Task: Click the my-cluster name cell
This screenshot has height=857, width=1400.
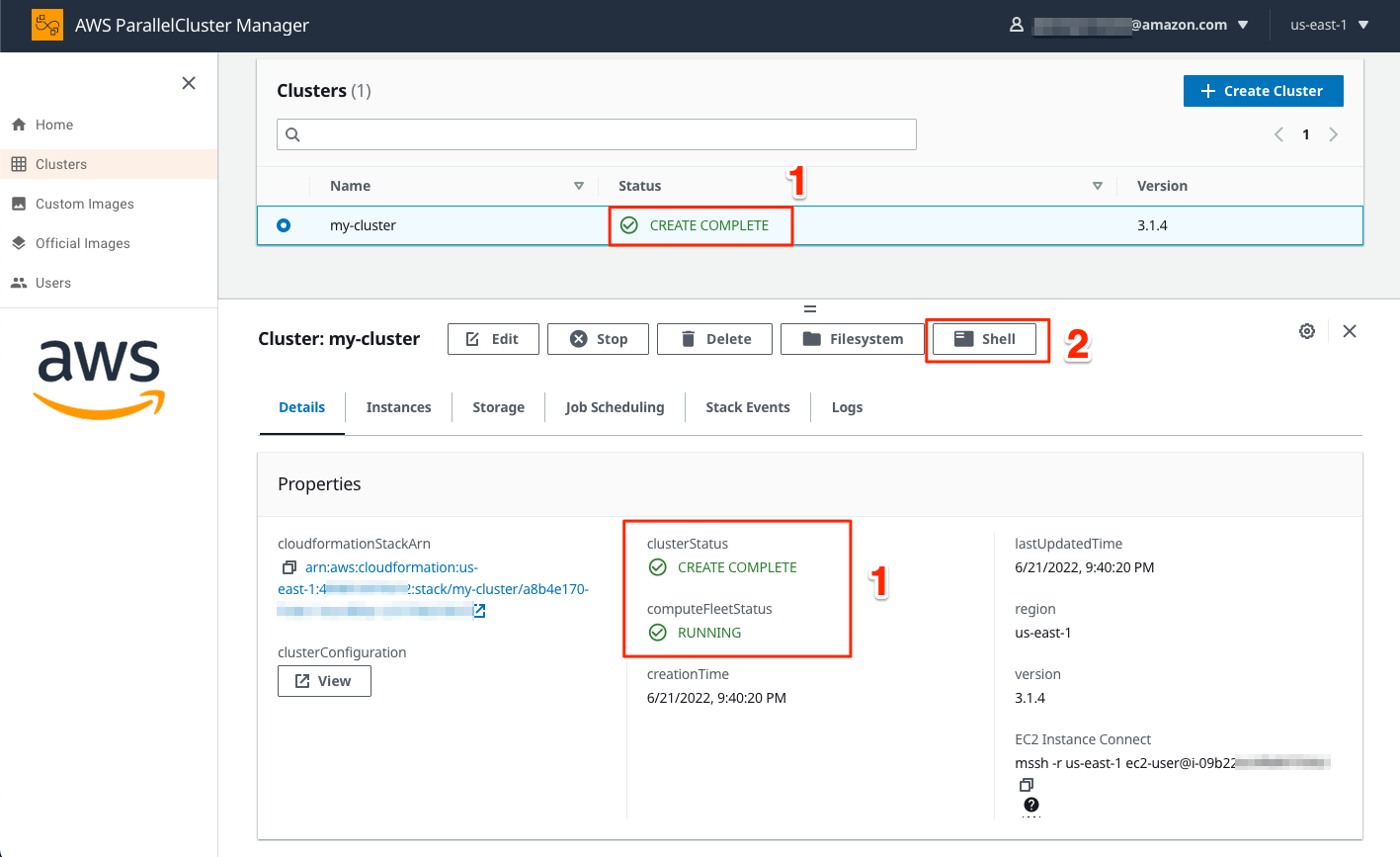Action: tap(363, 225)
